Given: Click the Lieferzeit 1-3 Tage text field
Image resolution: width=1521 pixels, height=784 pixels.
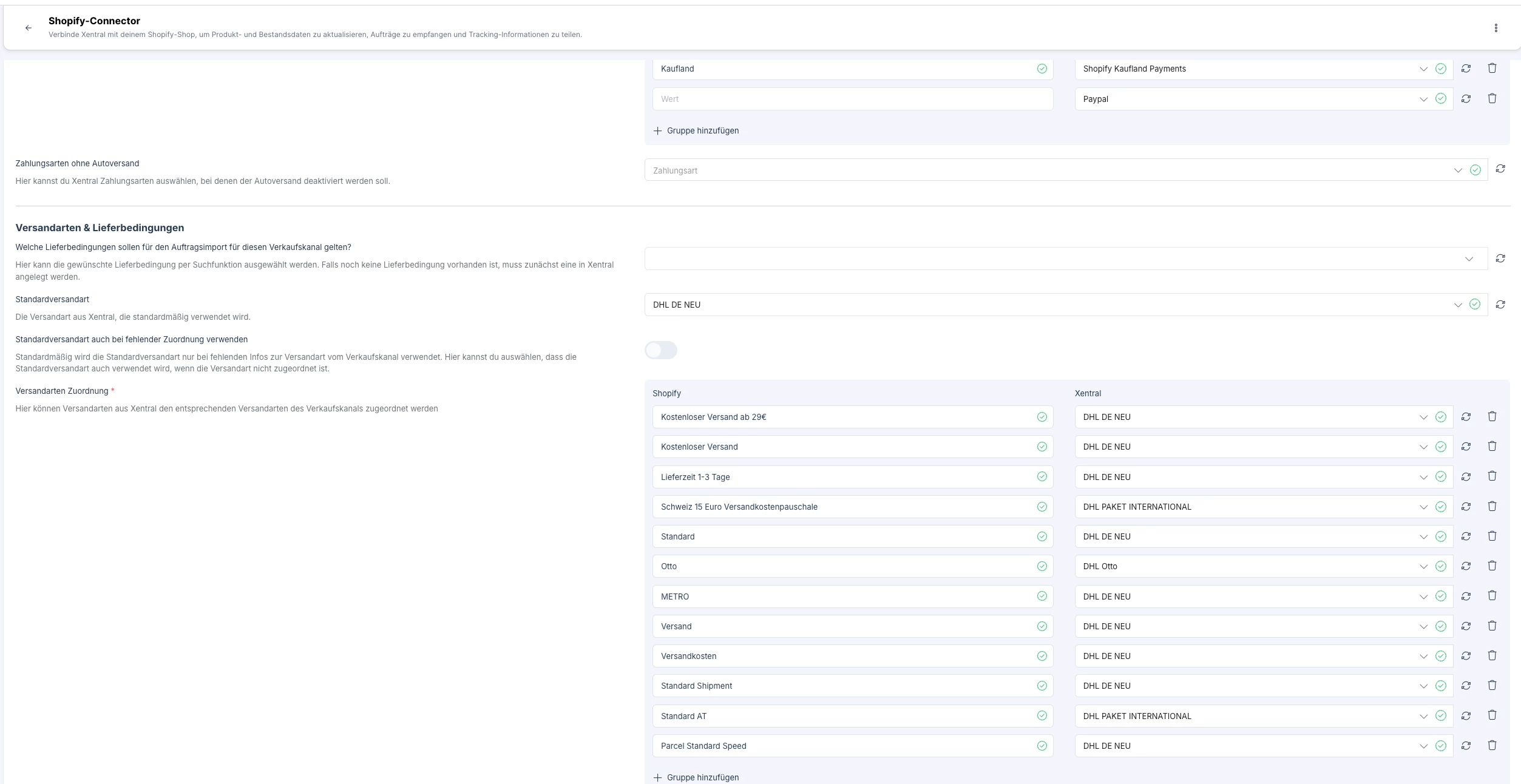Looking at the screenshot, I should [844, 477].
